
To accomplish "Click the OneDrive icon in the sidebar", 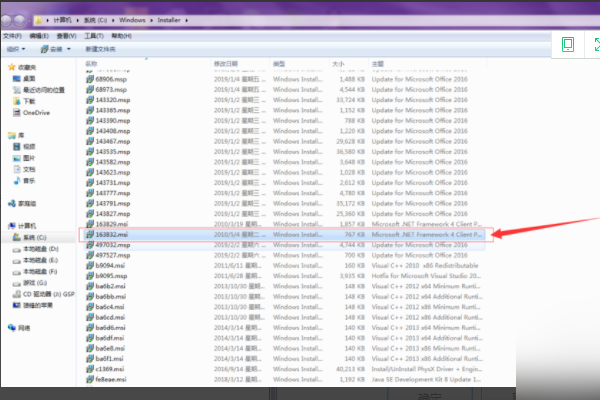I will coord(16,113).
